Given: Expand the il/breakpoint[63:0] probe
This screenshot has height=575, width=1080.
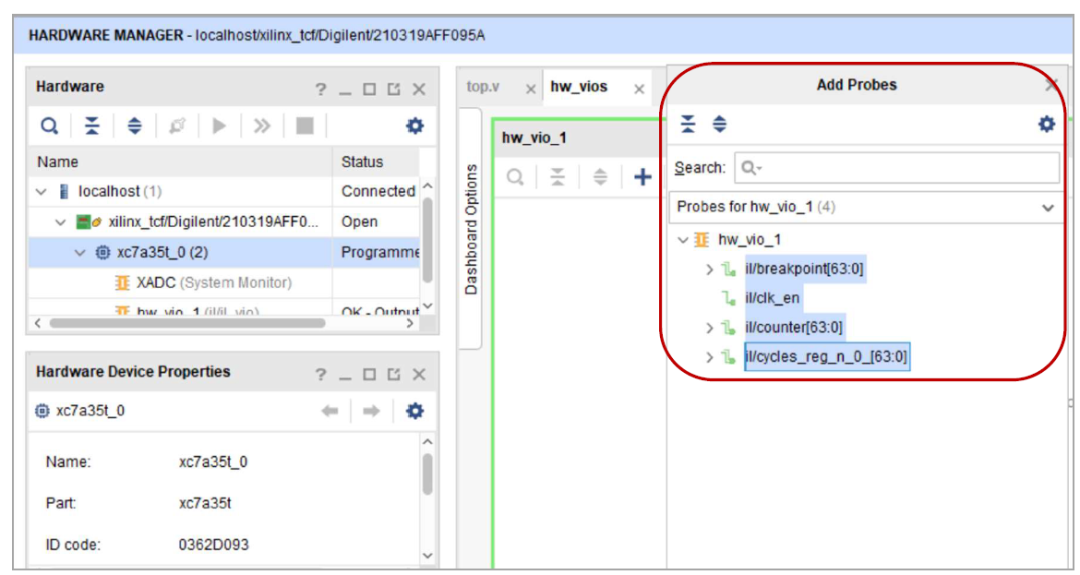Looking at the screenshot, I should [x=710, y=269].
